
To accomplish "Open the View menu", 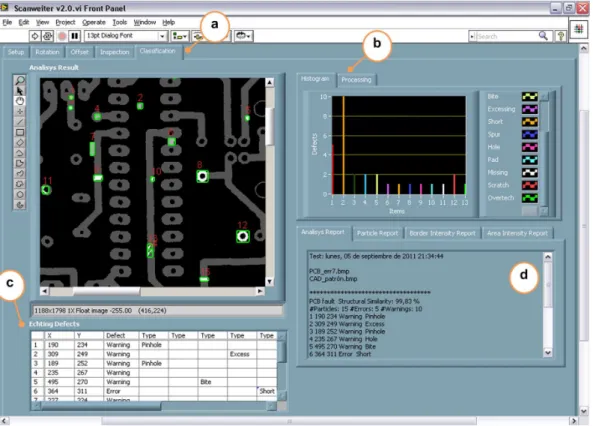I will pyautogui.click(x=42, y=22).
